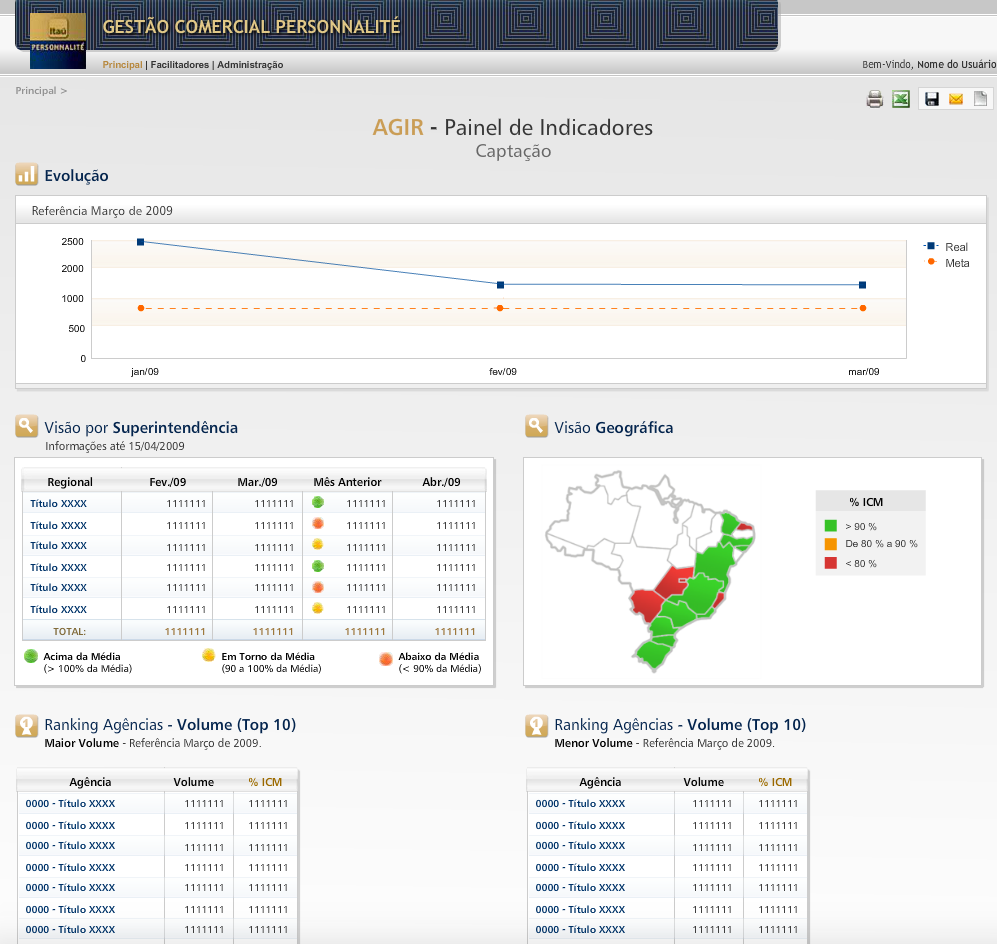
Task: Click the medal icon for Menor Volume ranking
Action: pyautogui.click(x=537, y=725)
